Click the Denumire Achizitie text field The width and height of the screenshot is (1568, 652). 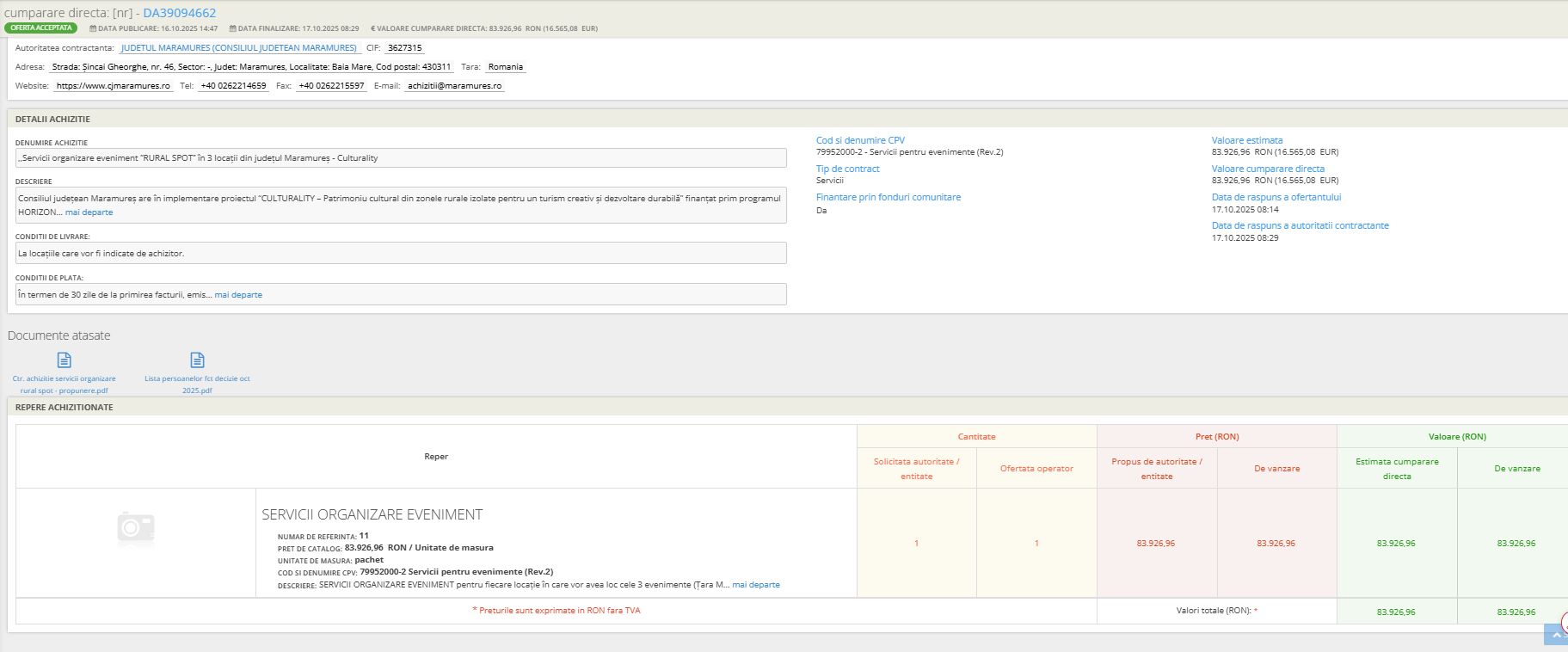click(x=401, y=158)
